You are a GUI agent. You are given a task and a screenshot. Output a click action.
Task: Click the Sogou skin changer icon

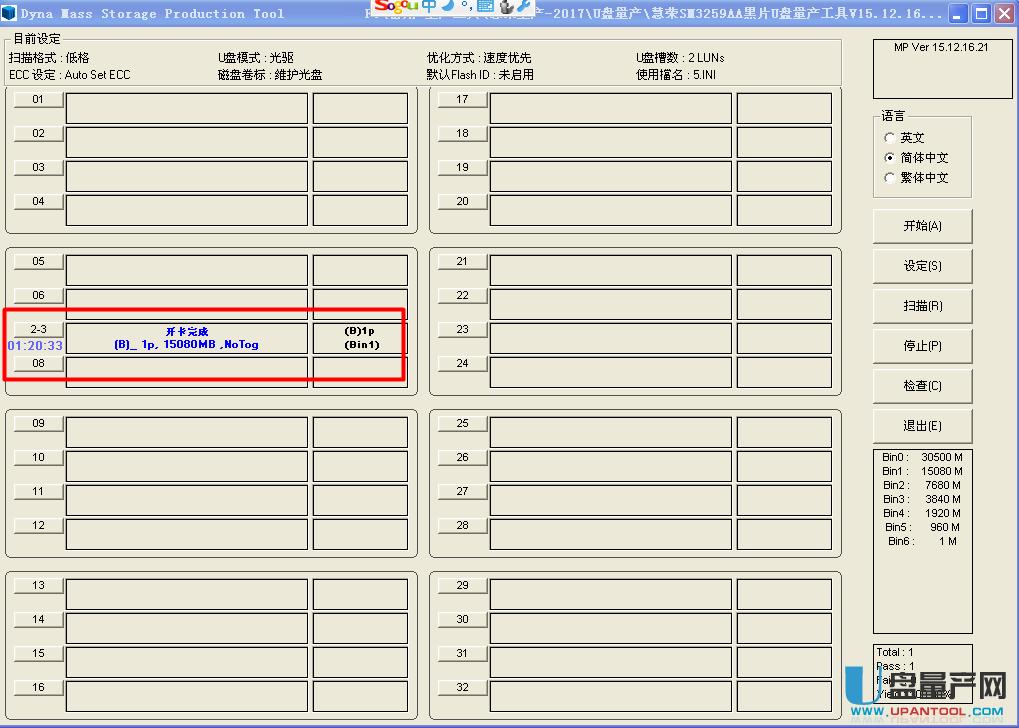point(505,8)
